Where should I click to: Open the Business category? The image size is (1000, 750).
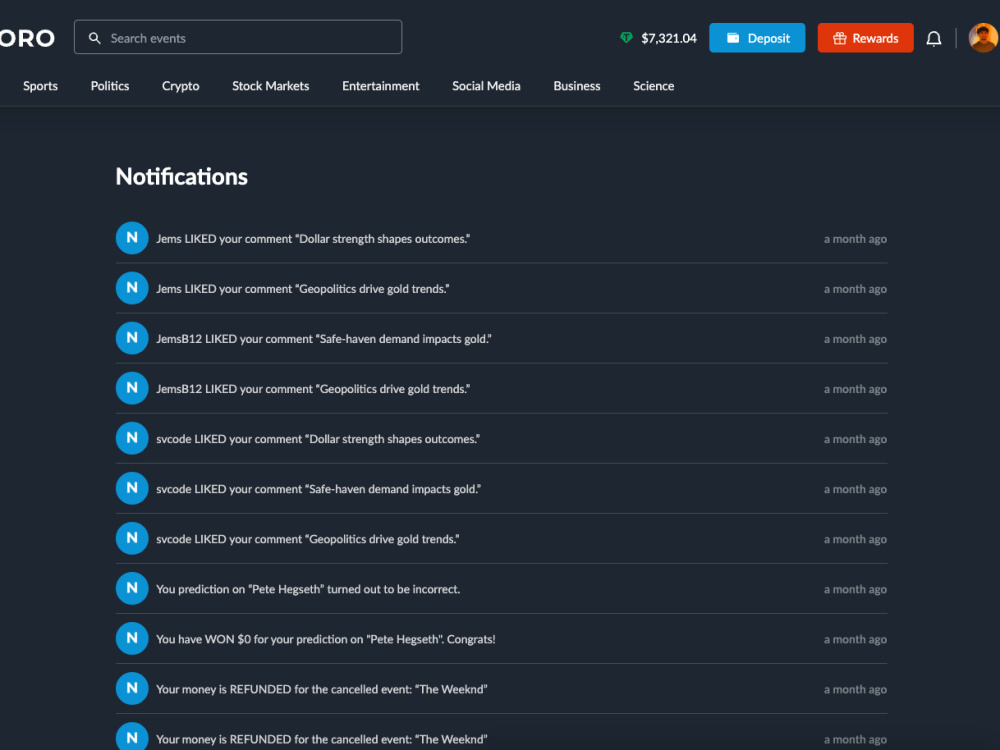point(577,85)
